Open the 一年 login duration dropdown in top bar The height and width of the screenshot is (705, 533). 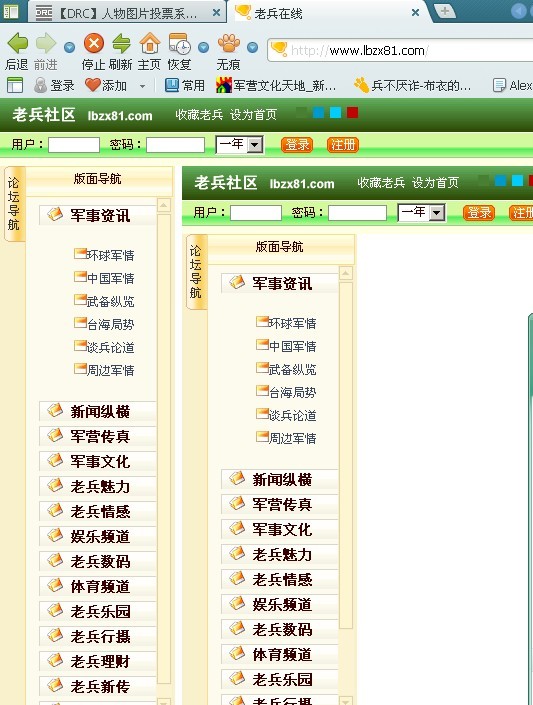pos(239,144)
